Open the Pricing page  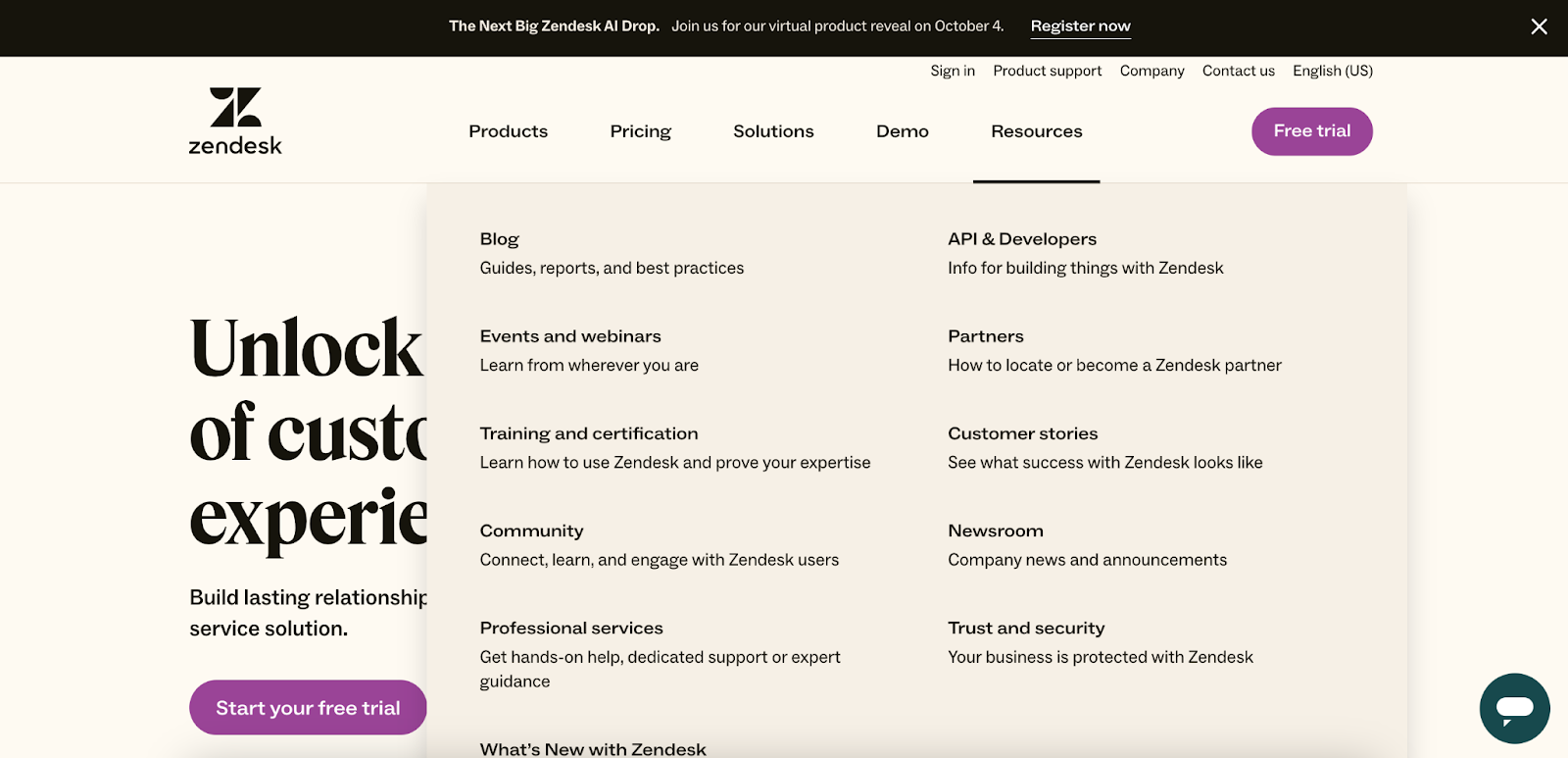[x=641, y=131]
